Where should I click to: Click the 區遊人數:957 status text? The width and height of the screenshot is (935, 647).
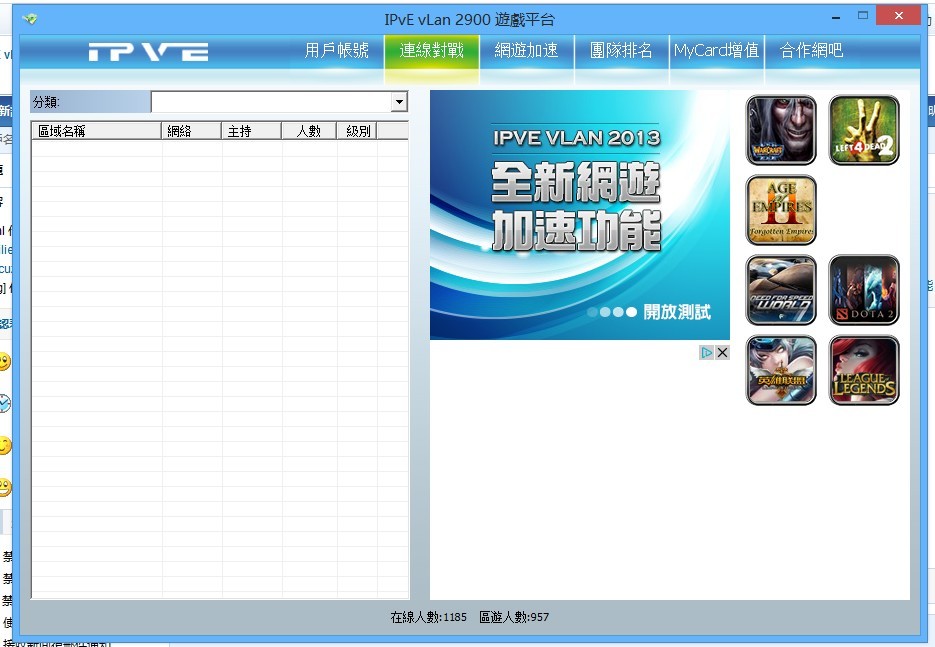514,617
